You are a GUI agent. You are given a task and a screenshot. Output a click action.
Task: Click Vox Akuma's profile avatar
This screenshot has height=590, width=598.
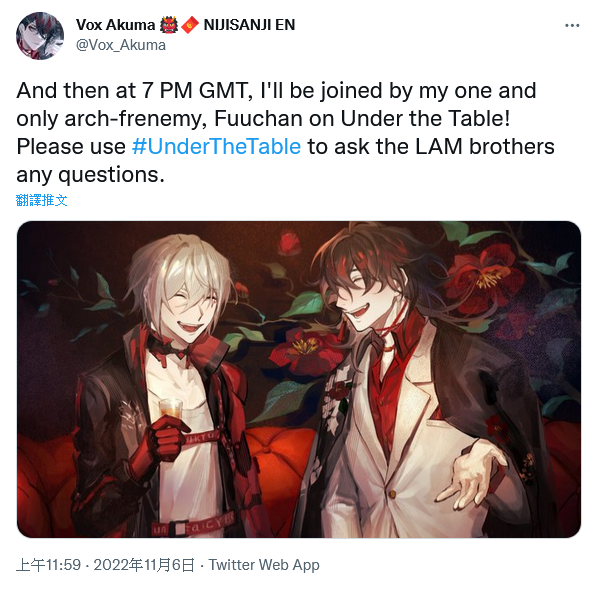[40, 36]
